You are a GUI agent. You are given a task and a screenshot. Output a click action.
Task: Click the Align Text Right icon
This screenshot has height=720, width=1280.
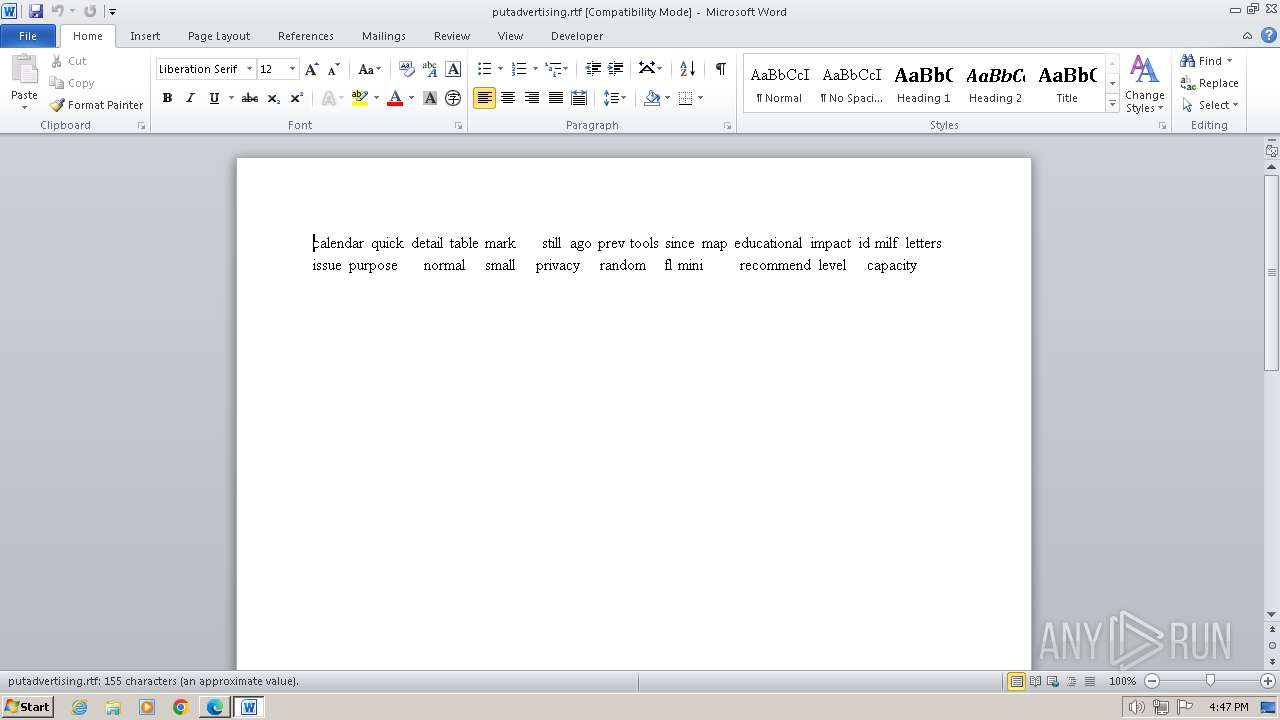pos(531,98)
